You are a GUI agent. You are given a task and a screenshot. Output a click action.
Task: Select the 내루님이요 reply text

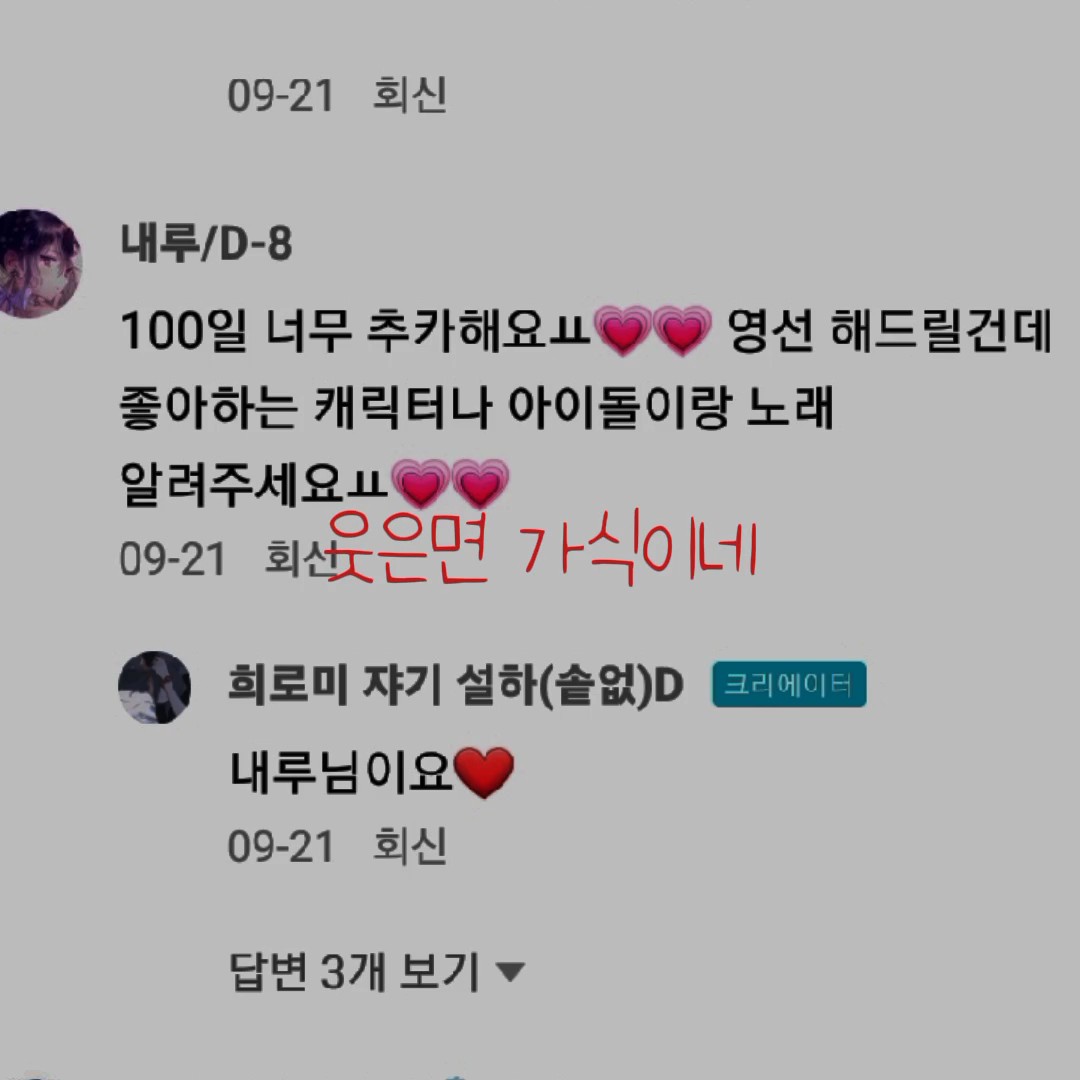pos(341,771)
